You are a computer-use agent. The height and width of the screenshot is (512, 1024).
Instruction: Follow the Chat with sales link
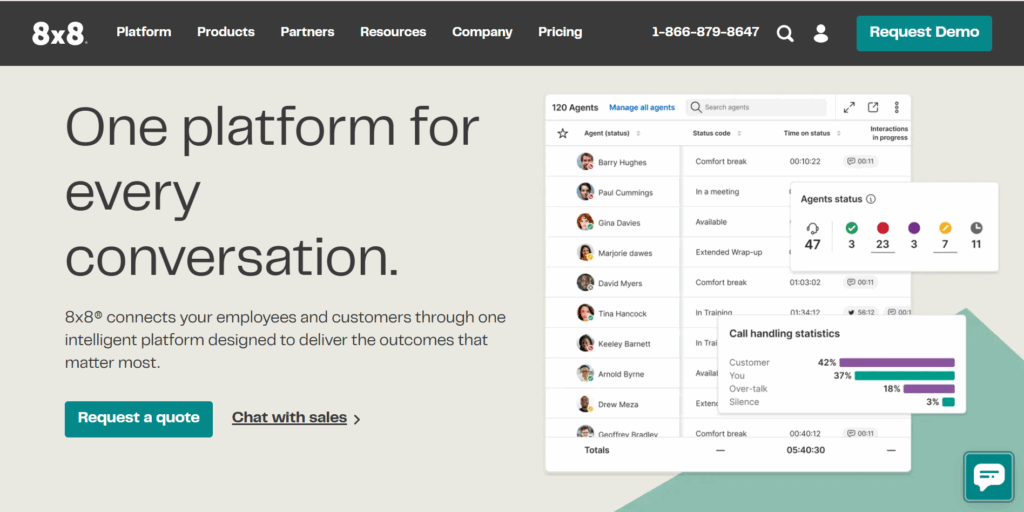coord(289,418)
